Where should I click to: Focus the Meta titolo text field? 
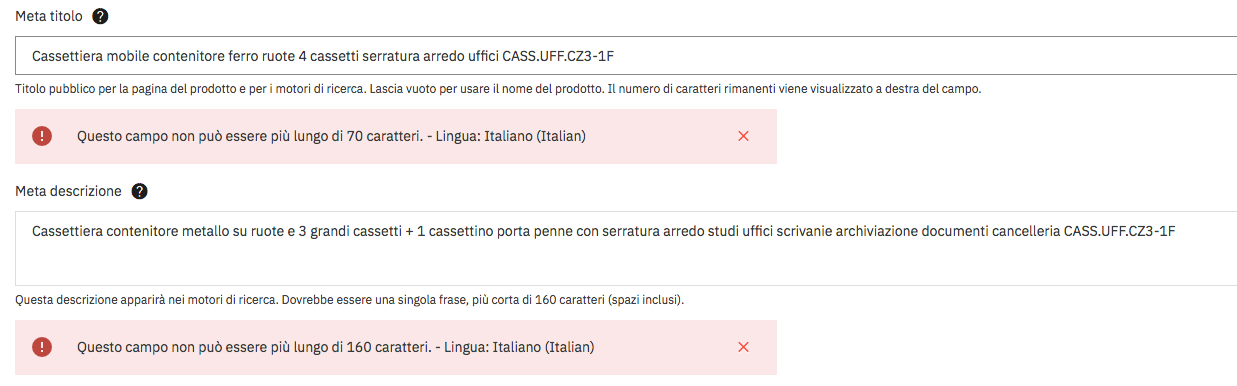pyautogui.click(x=626, y=55)
